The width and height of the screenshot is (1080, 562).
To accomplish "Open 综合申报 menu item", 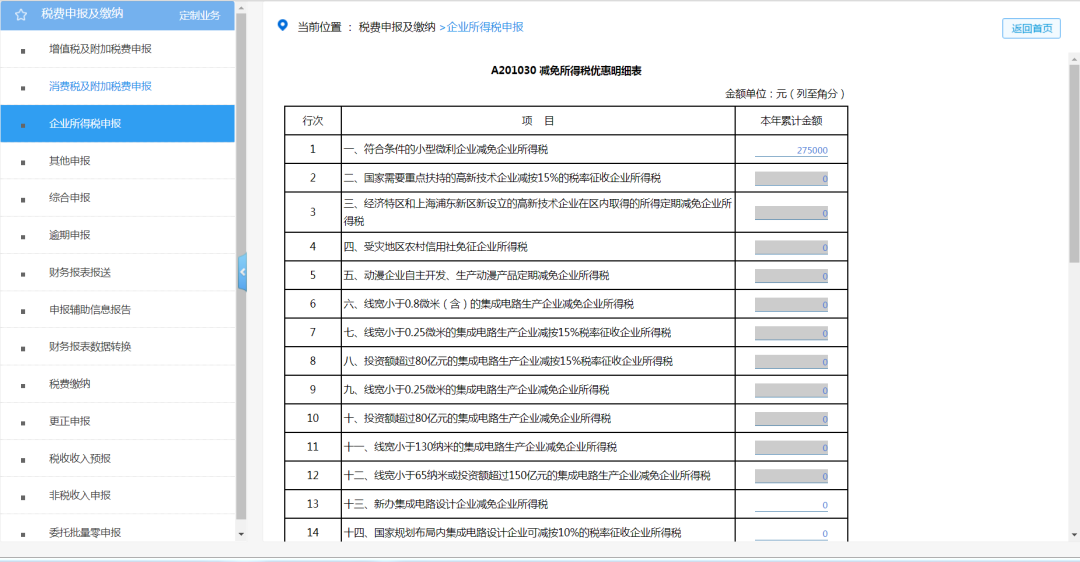I will click(x=118, y=198).
